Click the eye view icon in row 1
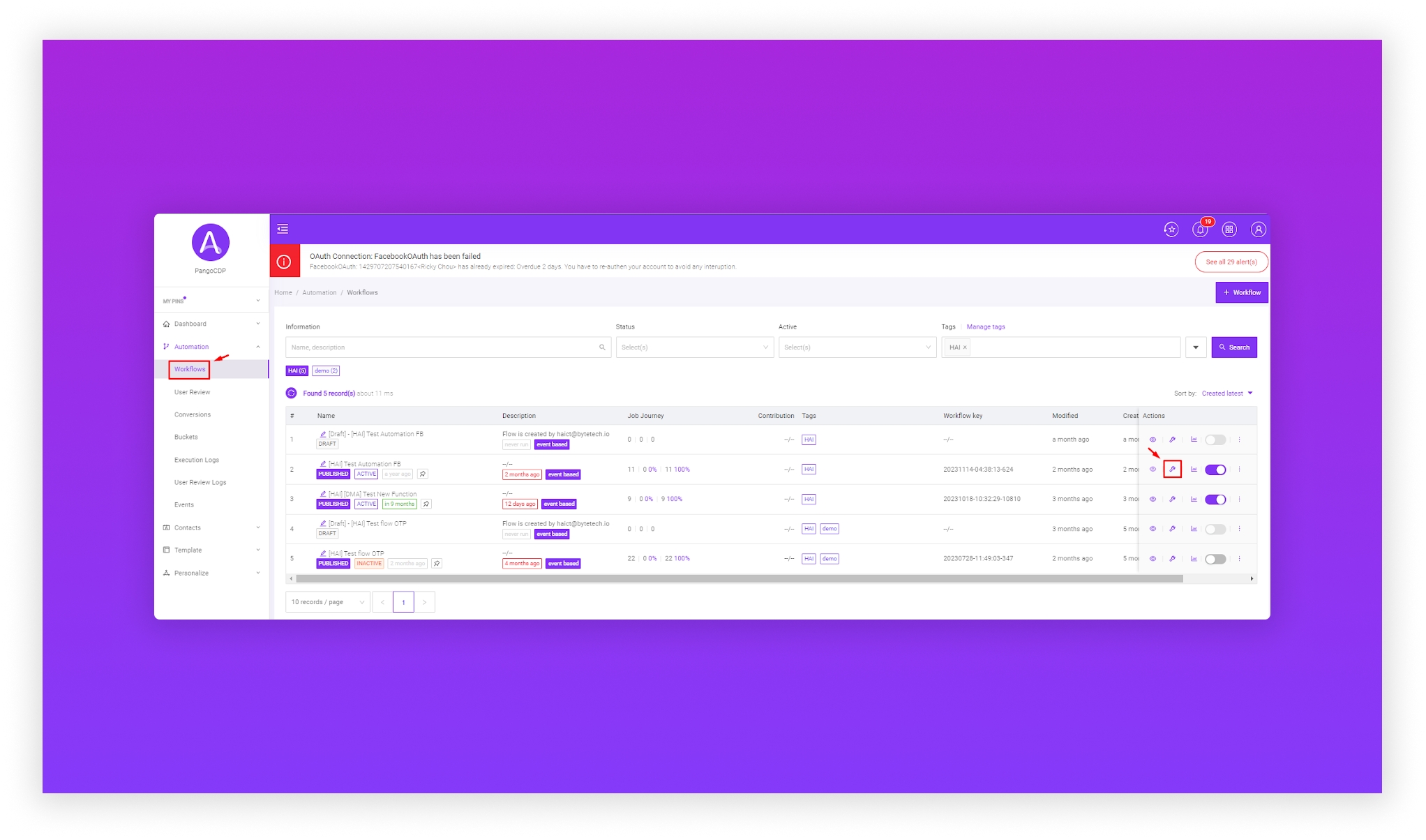The width and height of the screenshot is (1426, 840). [x=1153, y=440]
